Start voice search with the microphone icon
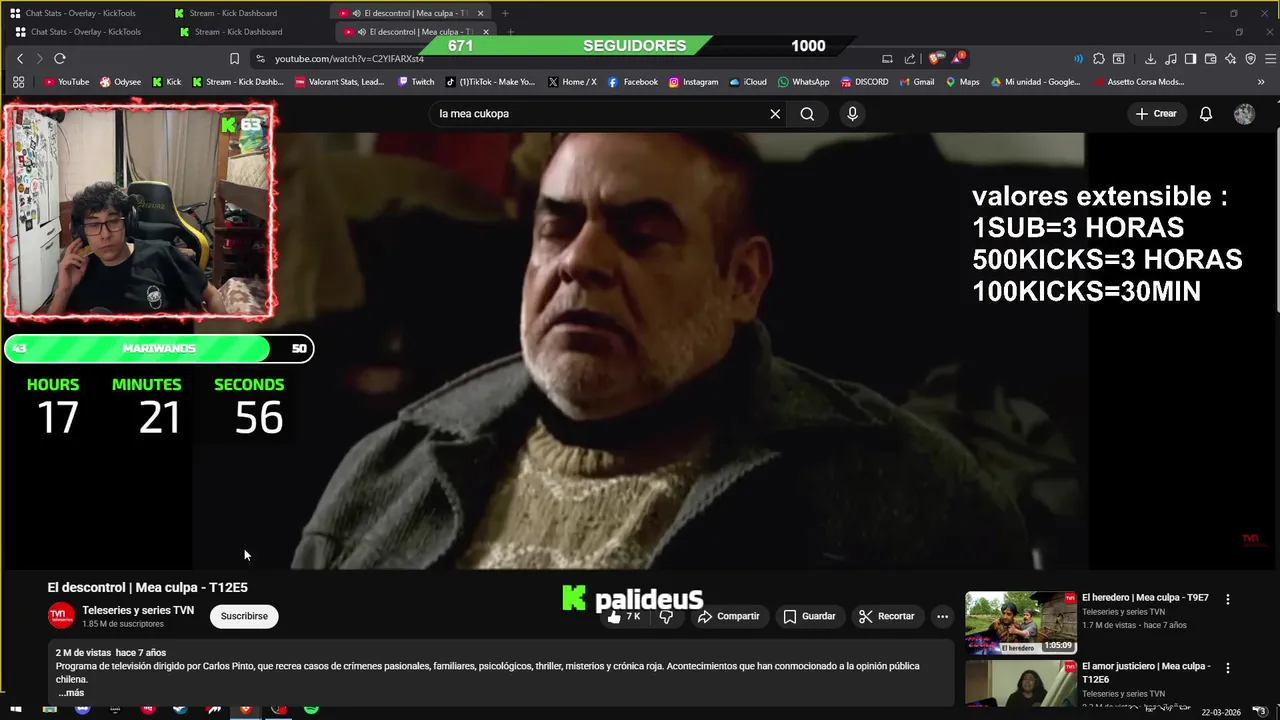The height and width of the screenshot is (720, 1280). click(x=852, y=114)
